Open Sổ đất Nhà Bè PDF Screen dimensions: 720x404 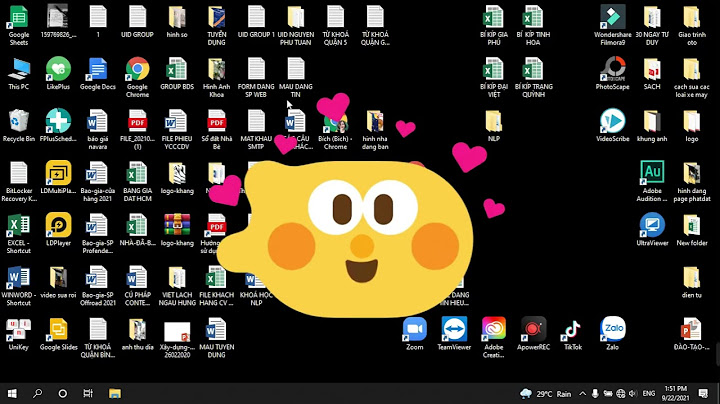pyautogui.click(x=216, y=129)
